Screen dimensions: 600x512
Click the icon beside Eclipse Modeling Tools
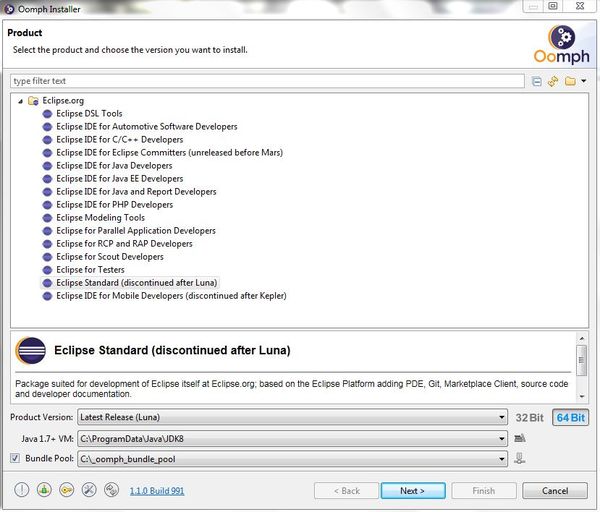pyautogui.click(x=47, y=218)
